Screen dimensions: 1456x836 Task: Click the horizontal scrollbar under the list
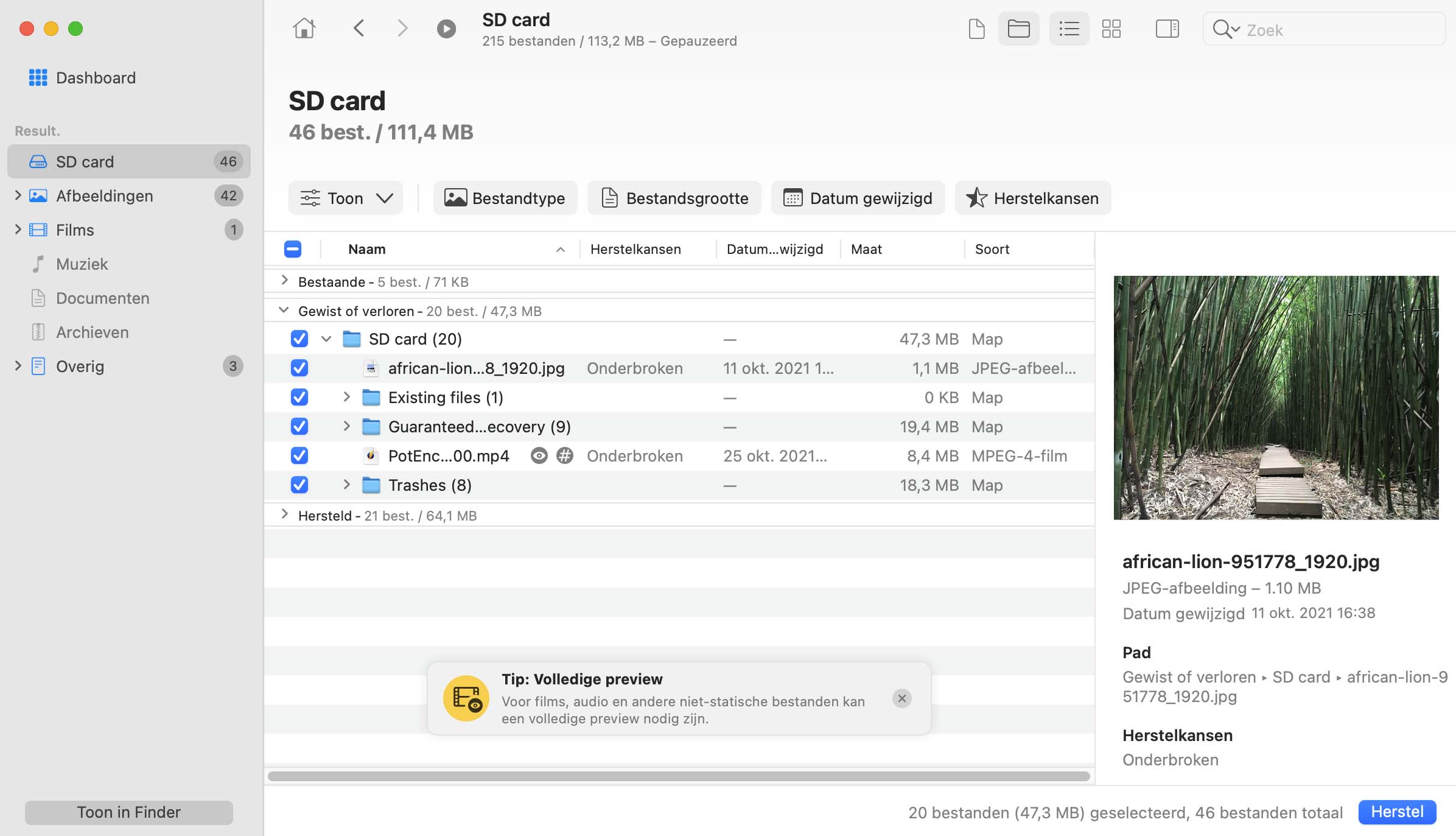(679, 776)
